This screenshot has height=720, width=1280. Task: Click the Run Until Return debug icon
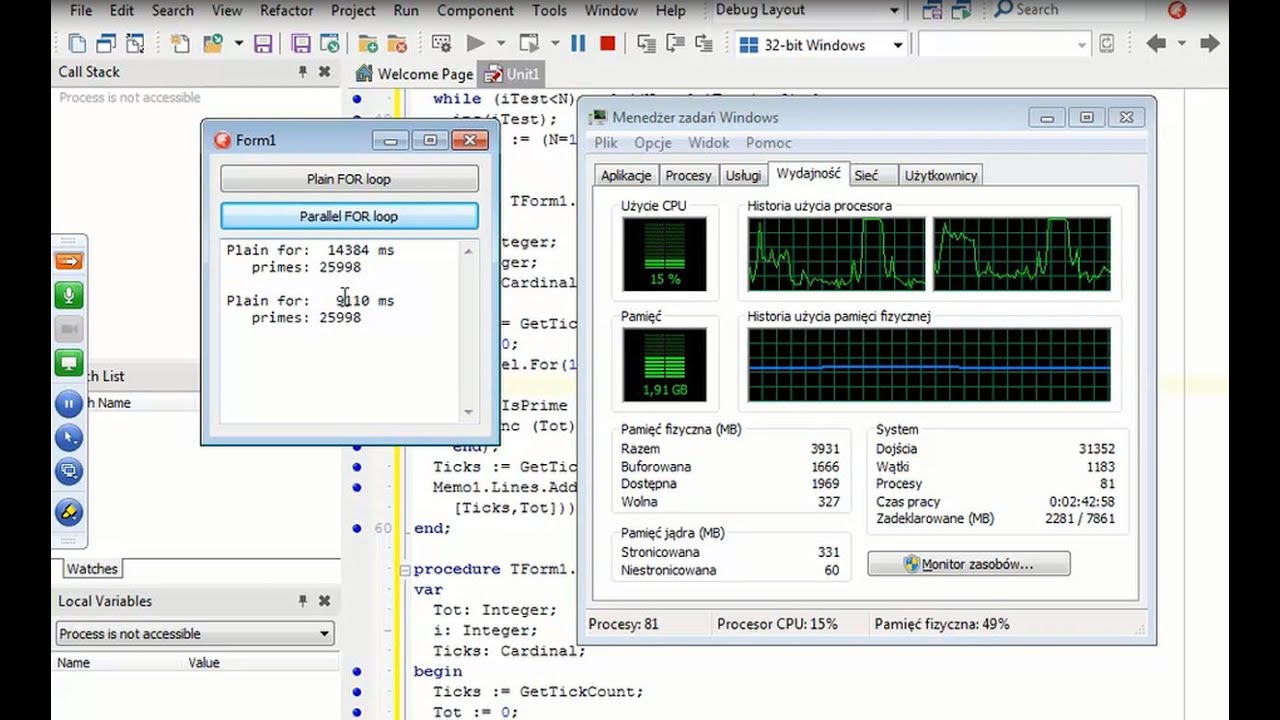click(704, 44)
